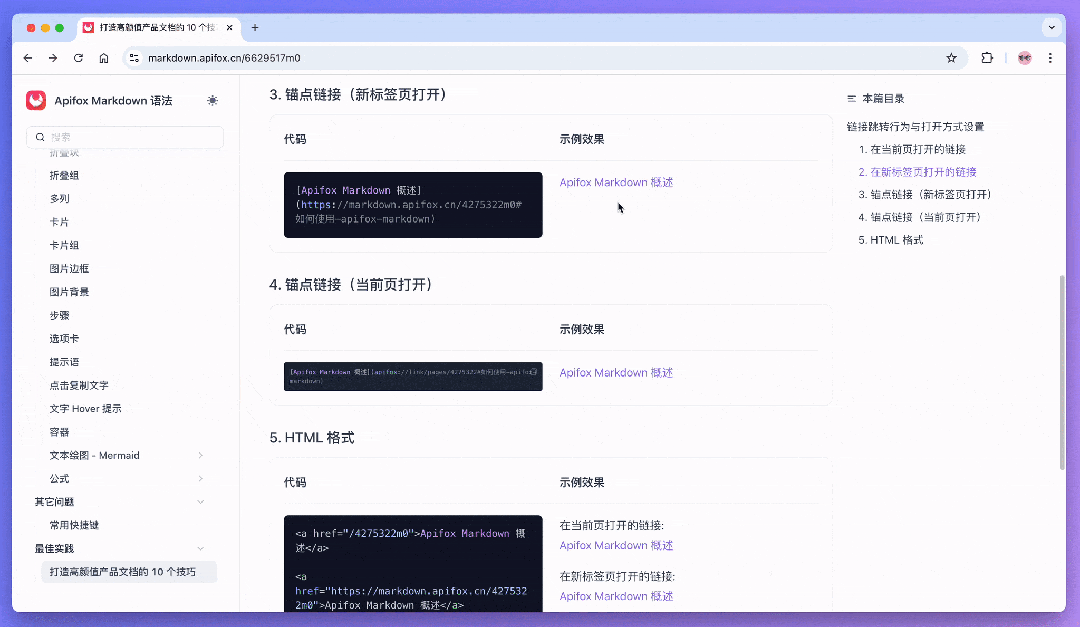
Task: Reload the page with the refresh icon
Action: [79, 58]
